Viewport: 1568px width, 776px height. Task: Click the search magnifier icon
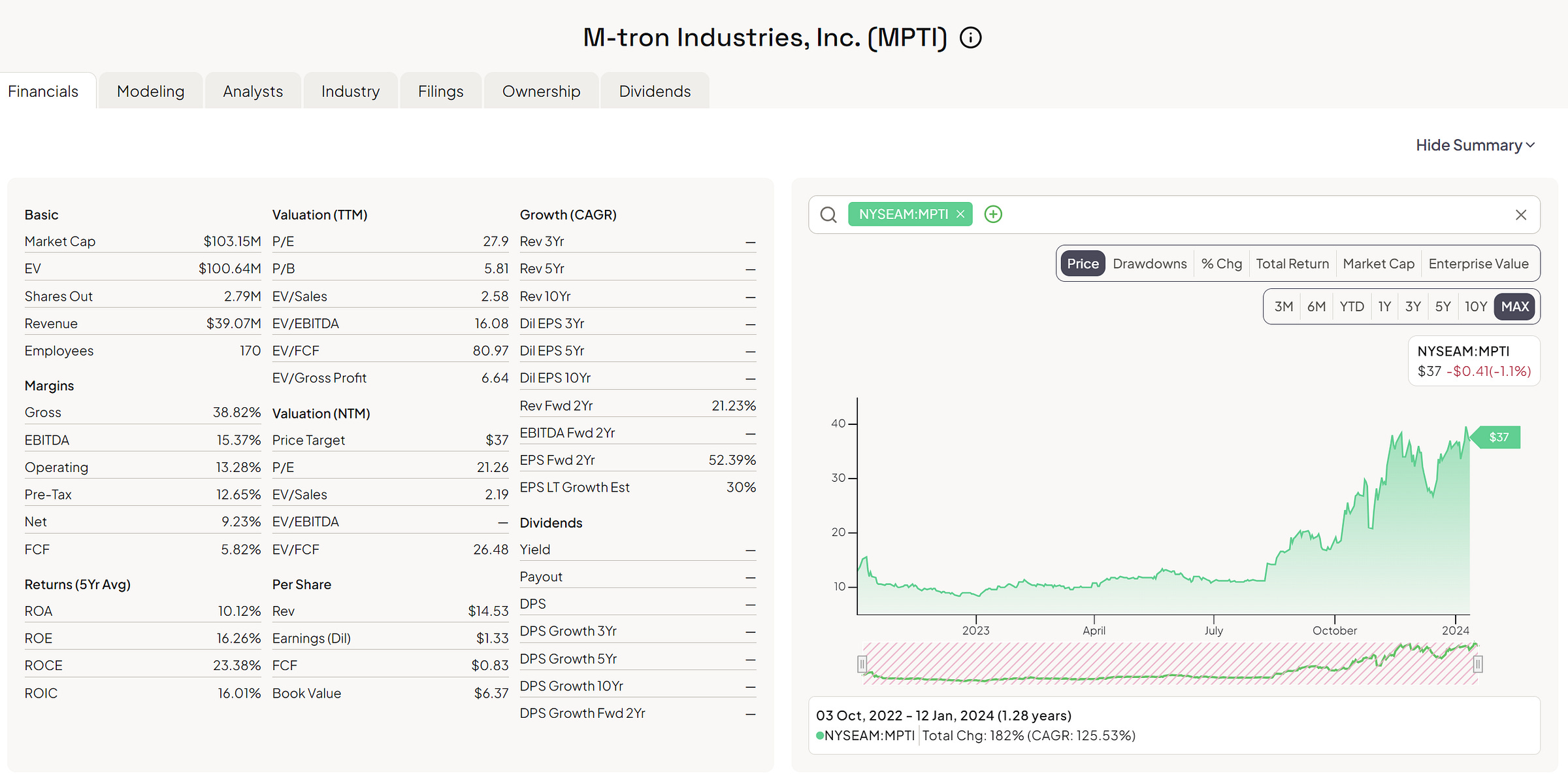point(828,214)
